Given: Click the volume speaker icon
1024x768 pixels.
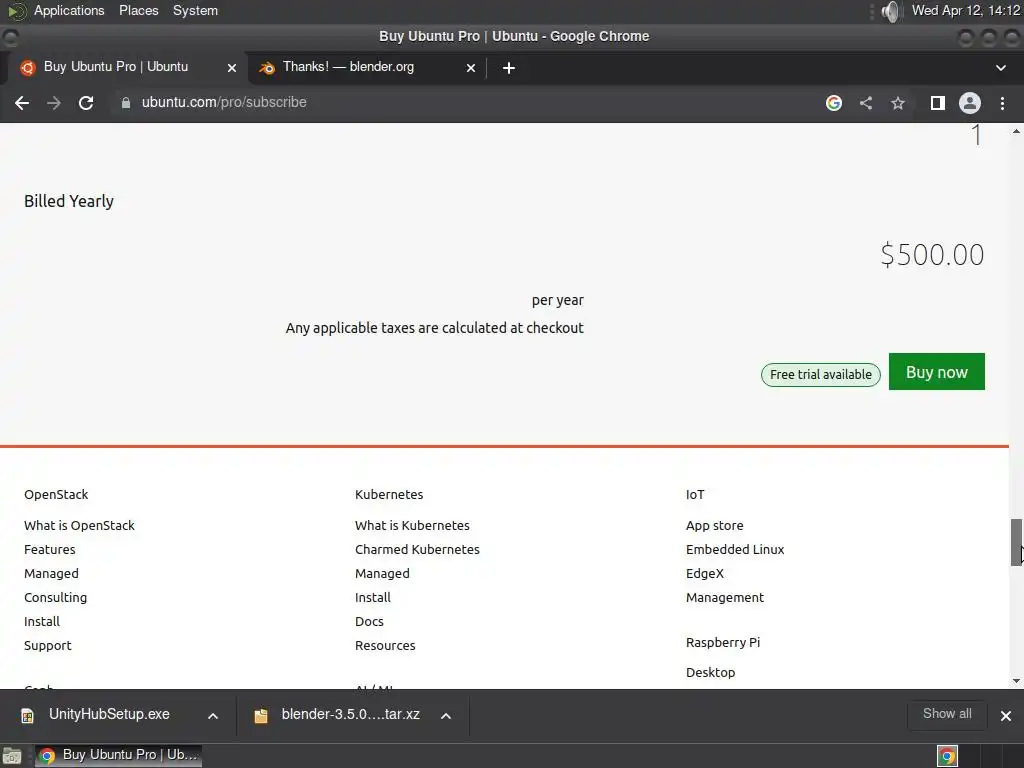Looking at the screenshot, I should (890, 10).
